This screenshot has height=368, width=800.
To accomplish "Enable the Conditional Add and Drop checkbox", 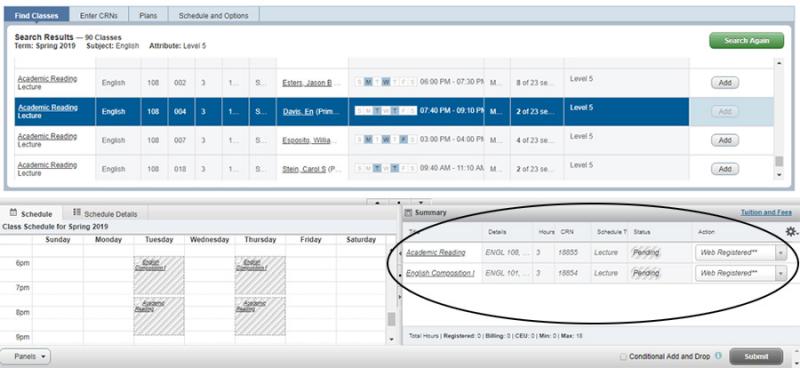I will coord(623,357).
